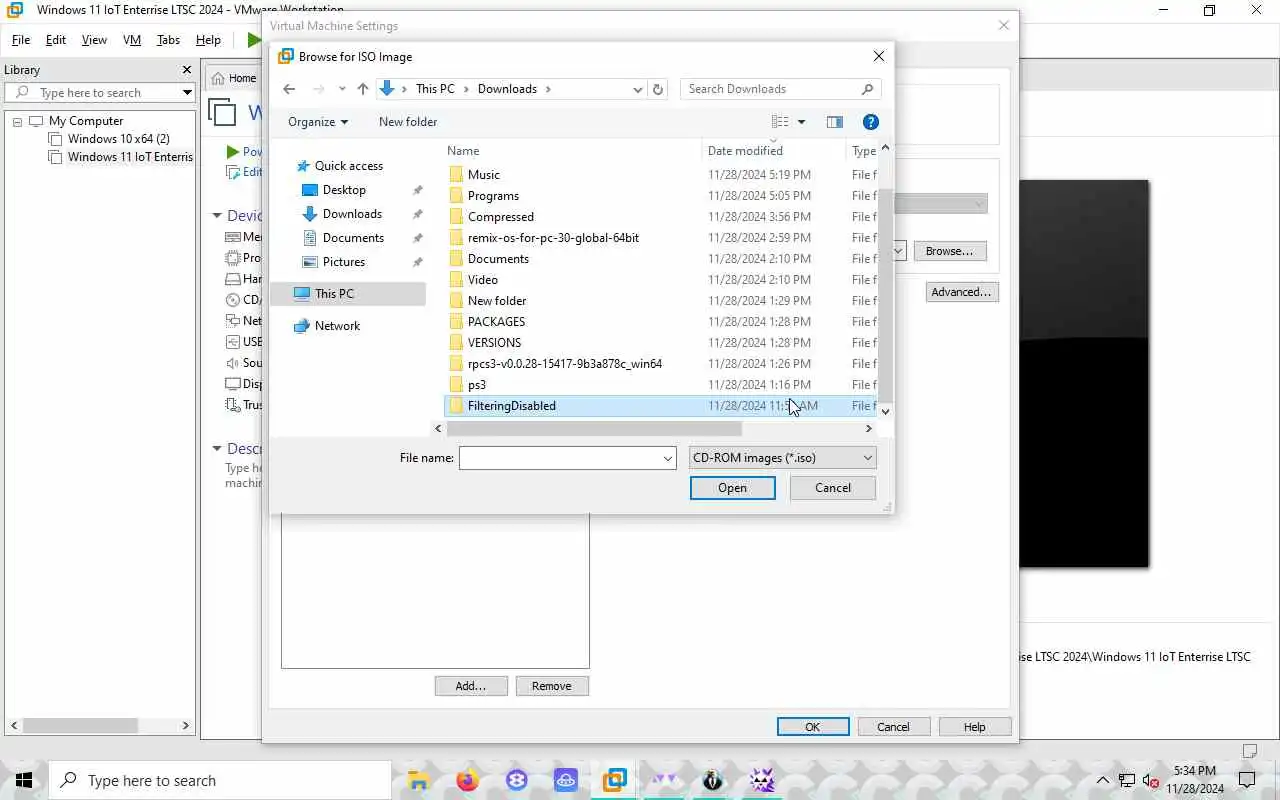Open the CD-ROM images file type dropdown
This screenshot has height=800, width=1280.
tap(782, 458)
